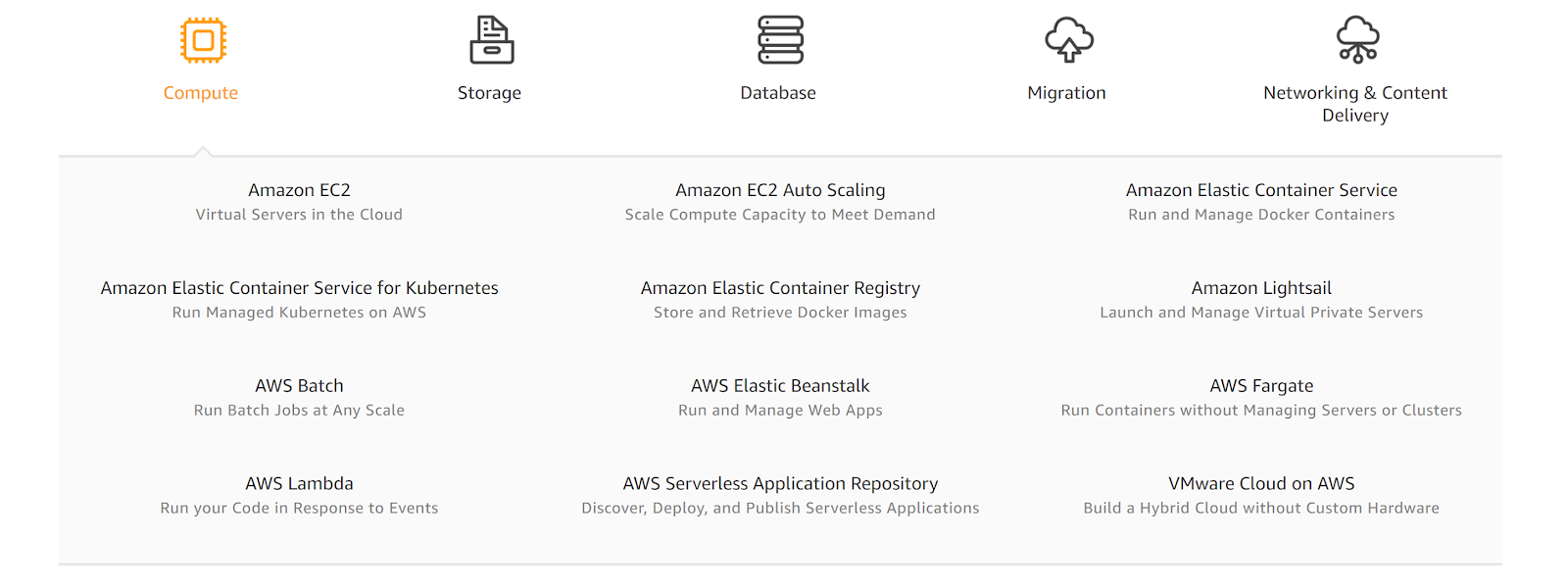Launch Amazon Lightsail page
Screen dimensions: 1568x588
[x=1261, y=287]
